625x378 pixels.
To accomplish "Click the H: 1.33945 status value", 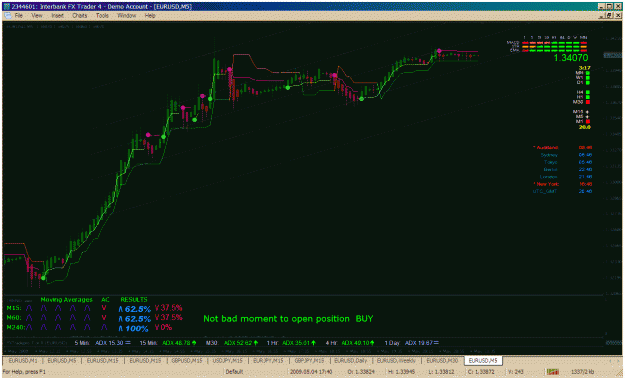I will tap(402, 372).
